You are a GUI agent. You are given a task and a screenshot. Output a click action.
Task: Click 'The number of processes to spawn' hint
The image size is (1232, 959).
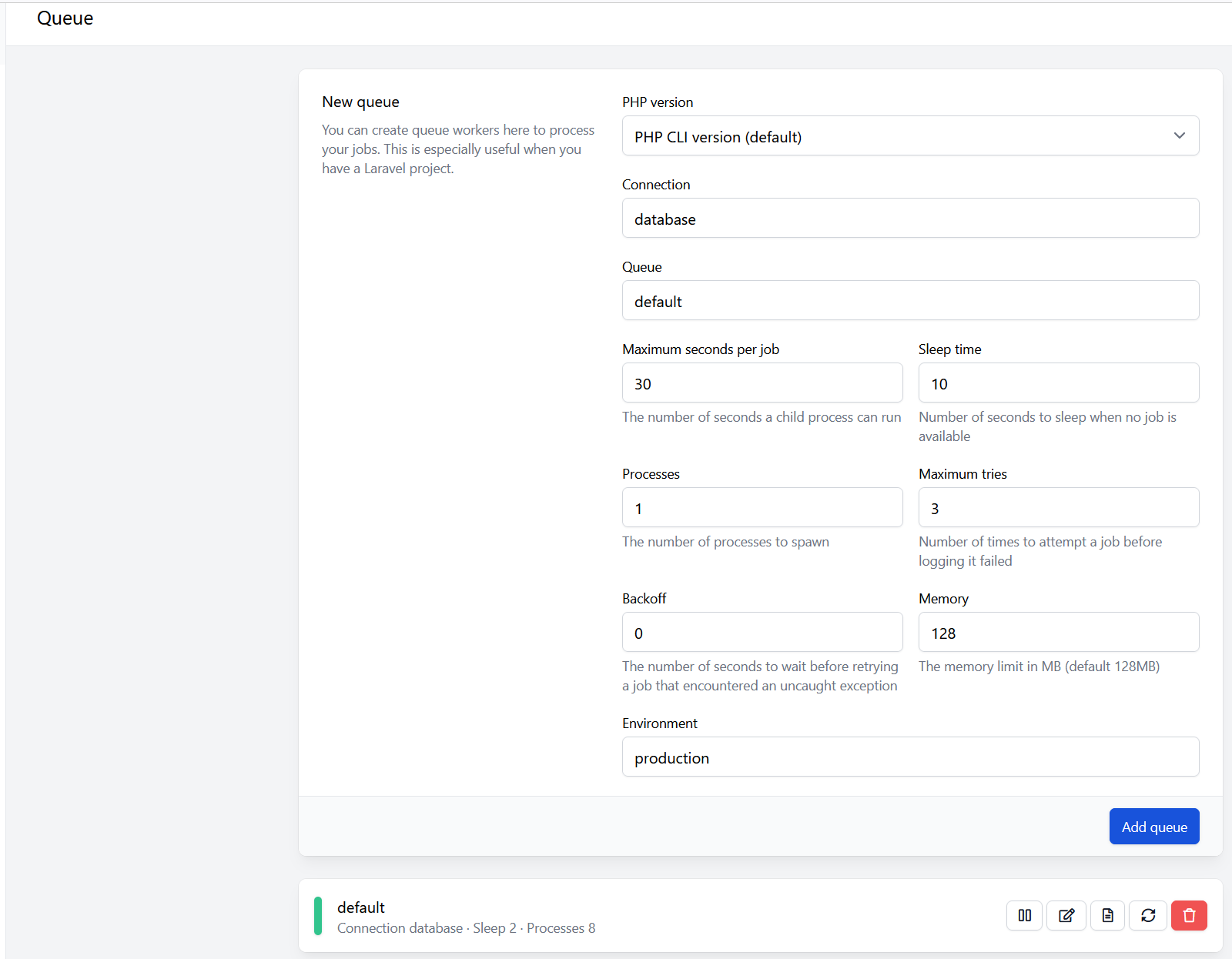click(x=725, y=542)
